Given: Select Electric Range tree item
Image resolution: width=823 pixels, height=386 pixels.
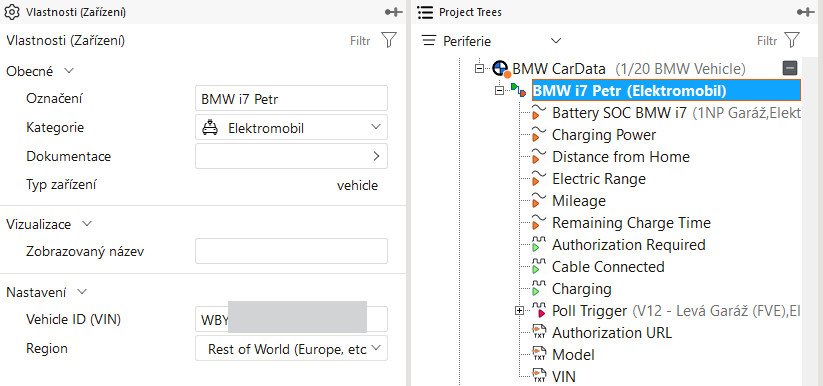Looking at the screenshot, I should tap(599, 179).
